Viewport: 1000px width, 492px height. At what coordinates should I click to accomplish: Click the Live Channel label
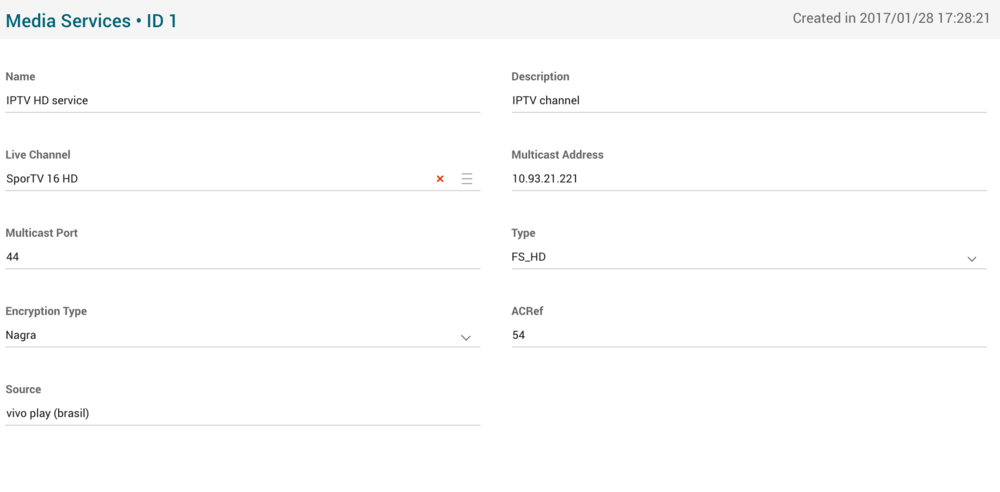38,155
